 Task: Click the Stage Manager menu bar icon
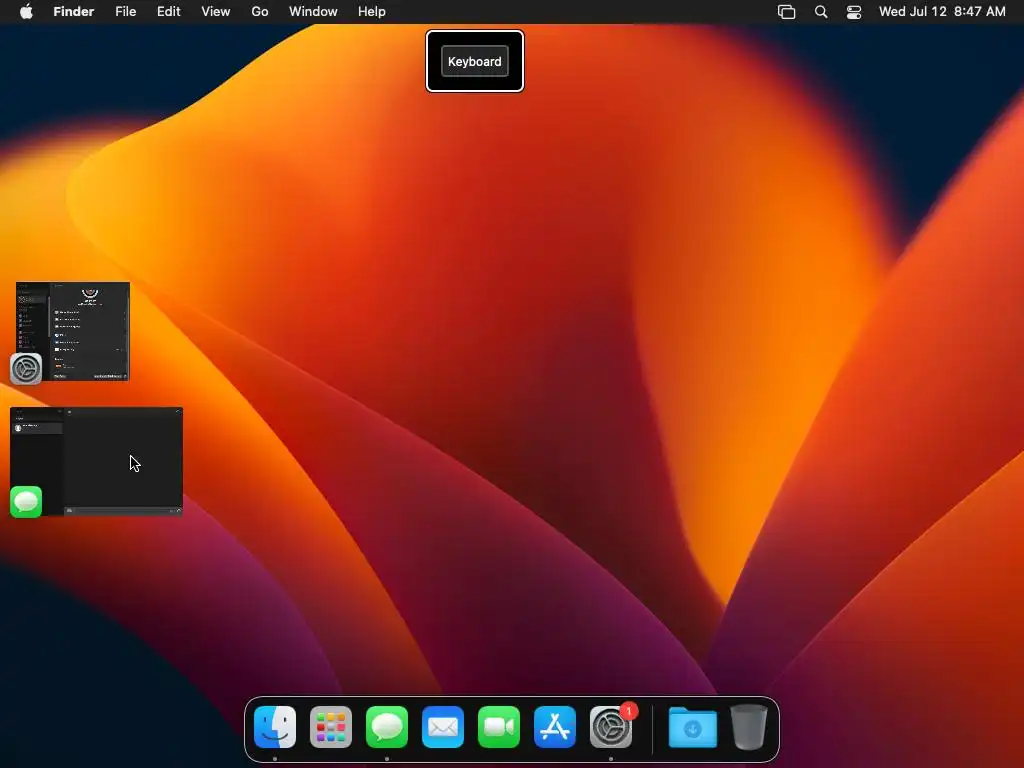[x=786, y=12]
